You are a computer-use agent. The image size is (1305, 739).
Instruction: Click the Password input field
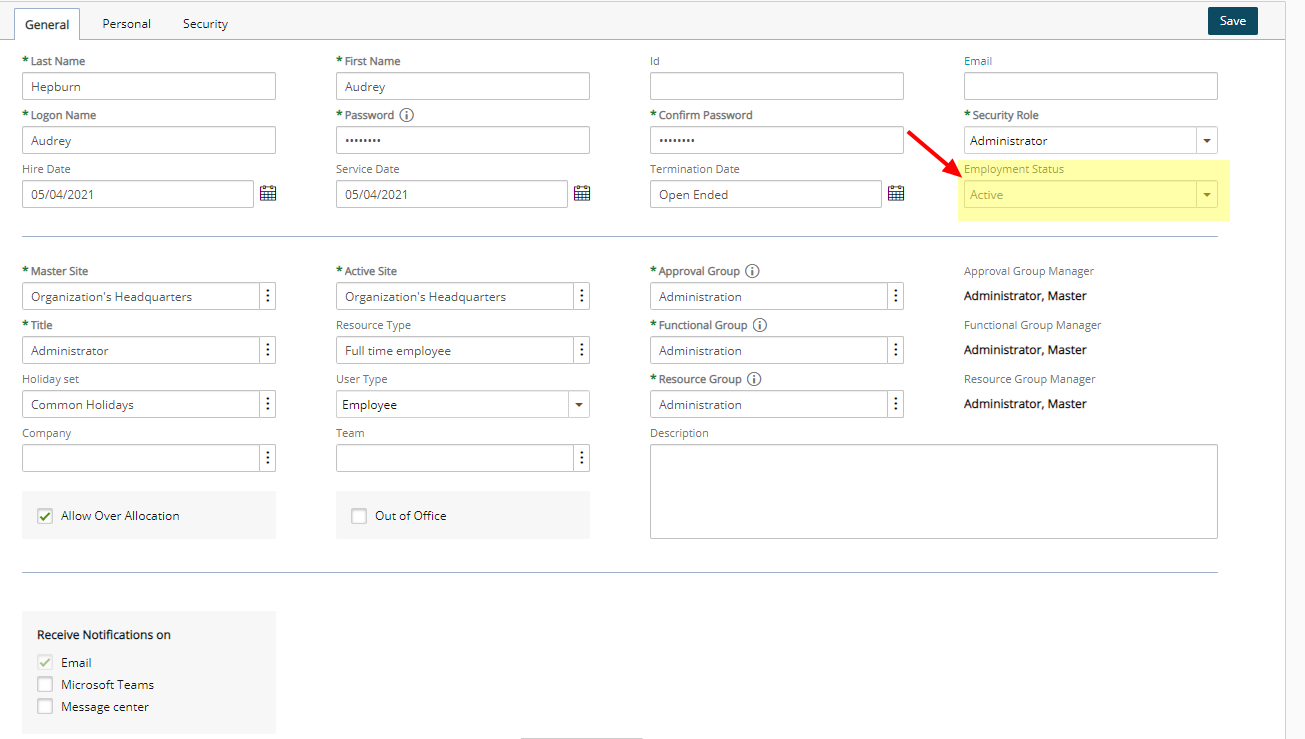pyautogui.click(x=463, y=141)
